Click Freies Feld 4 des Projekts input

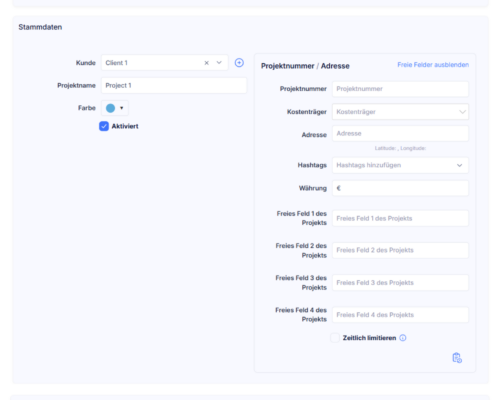click(400, 315)
